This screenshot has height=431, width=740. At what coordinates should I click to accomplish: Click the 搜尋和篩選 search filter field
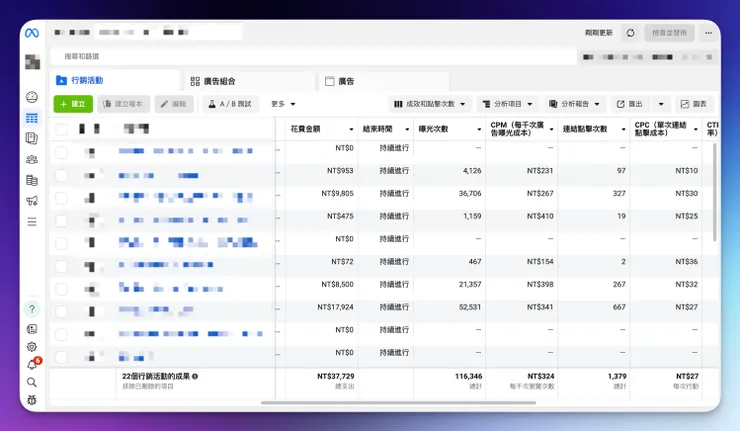(x=313, y=56)
